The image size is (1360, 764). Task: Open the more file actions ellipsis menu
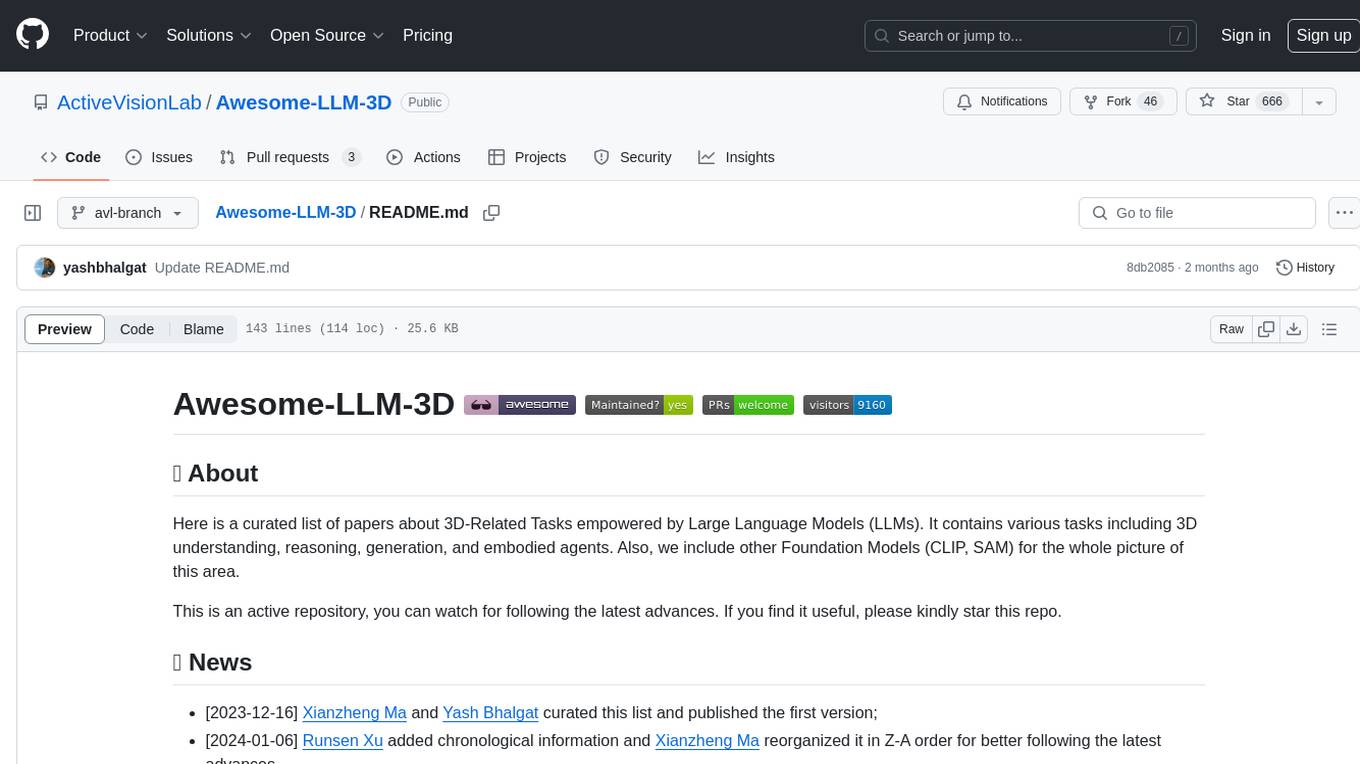[1344, 213]
